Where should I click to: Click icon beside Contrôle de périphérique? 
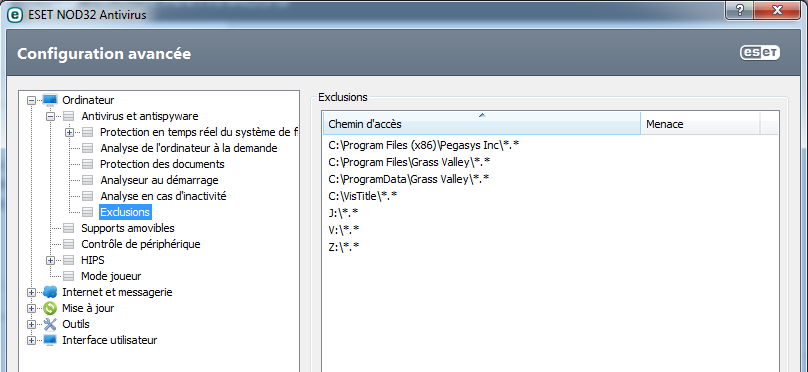pos(69,244)
